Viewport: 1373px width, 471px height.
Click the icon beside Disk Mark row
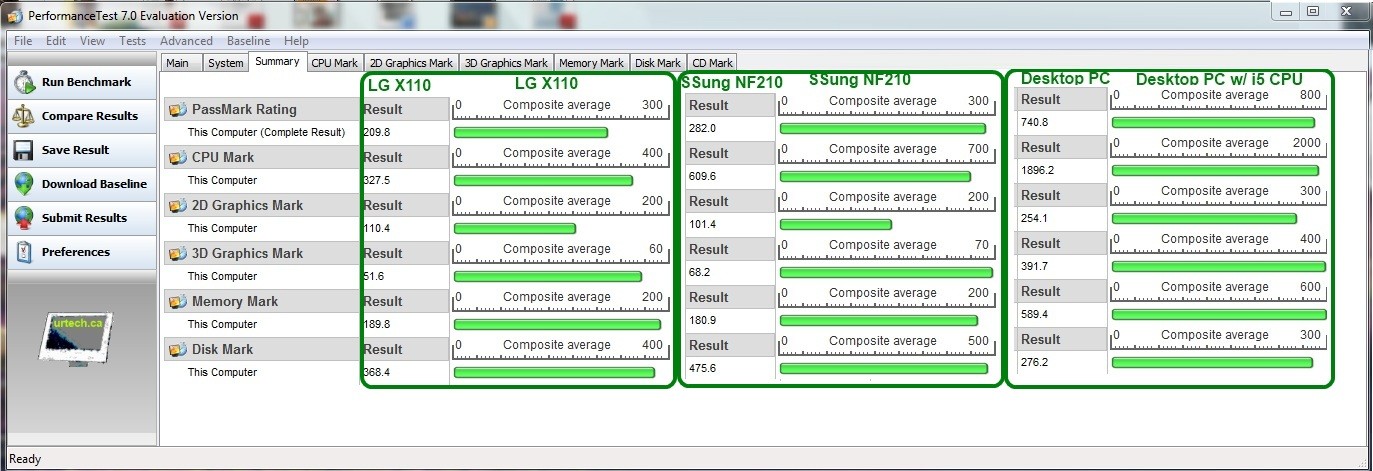pyautogui.click(x=178, y=350)
